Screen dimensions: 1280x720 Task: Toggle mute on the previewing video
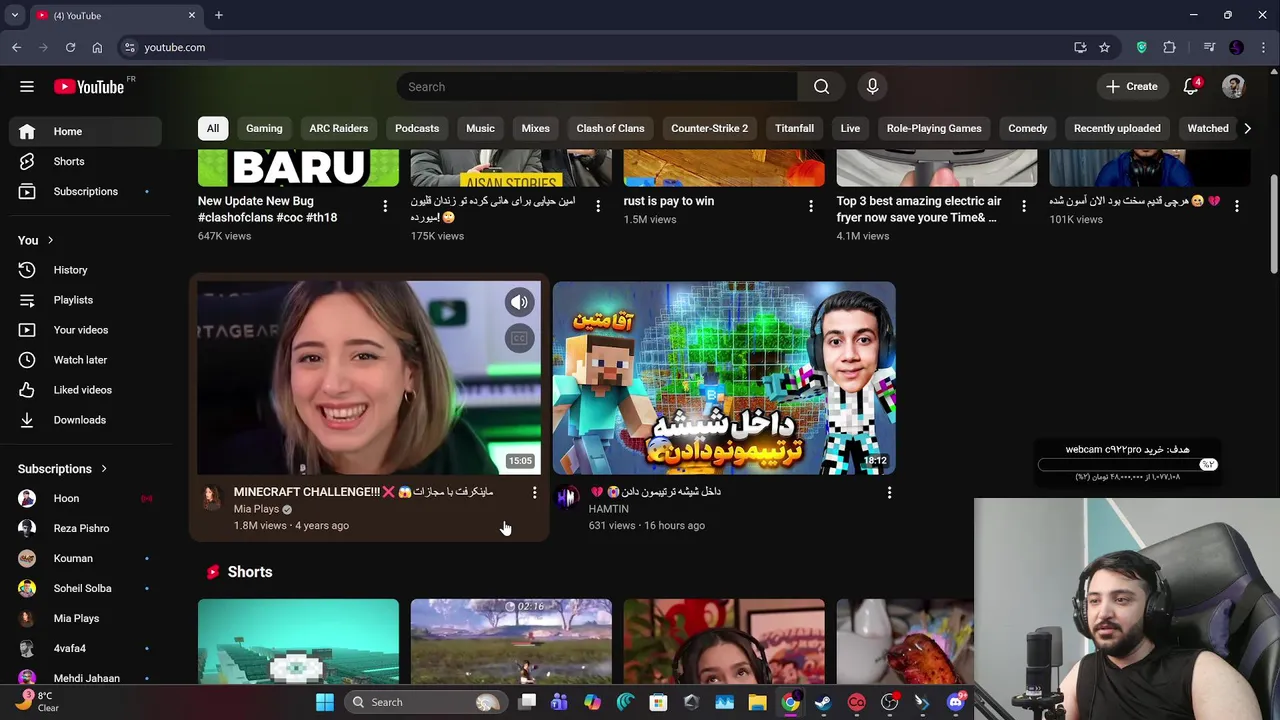[519, 302]
